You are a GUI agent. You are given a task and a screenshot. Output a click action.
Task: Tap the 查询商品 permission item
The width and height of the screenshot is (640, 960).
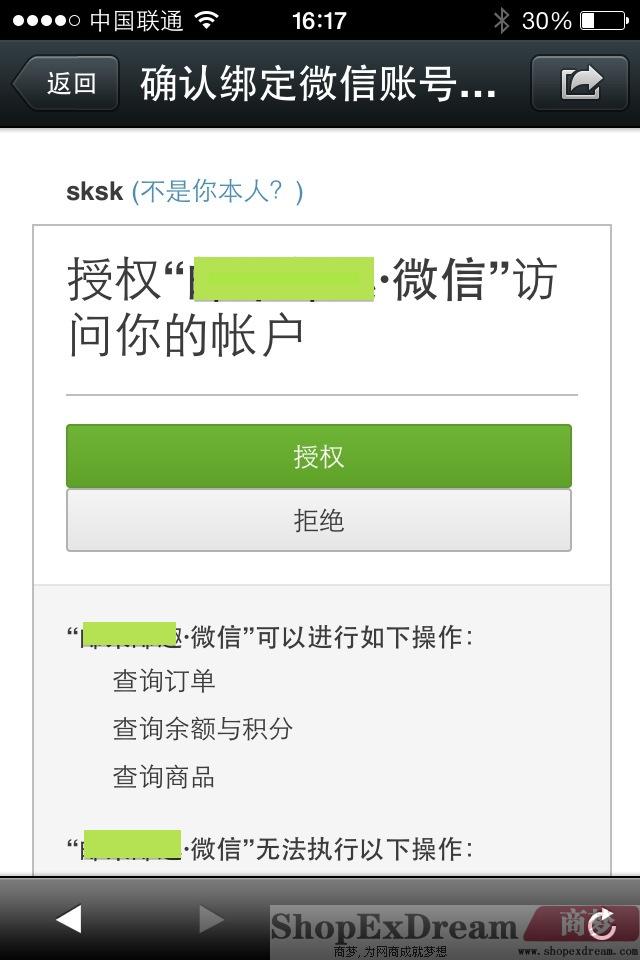(164, 776)
